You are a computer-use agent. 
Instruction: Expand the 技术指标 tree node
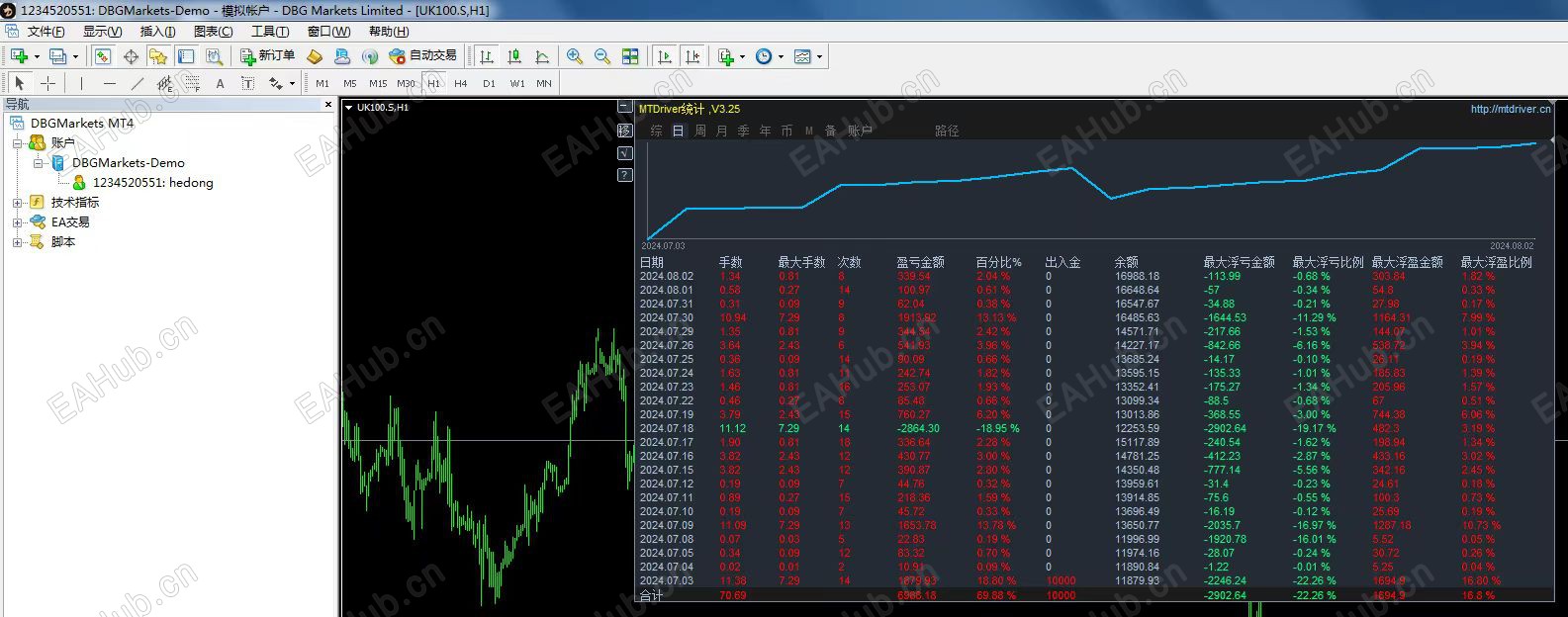(17, 203)
